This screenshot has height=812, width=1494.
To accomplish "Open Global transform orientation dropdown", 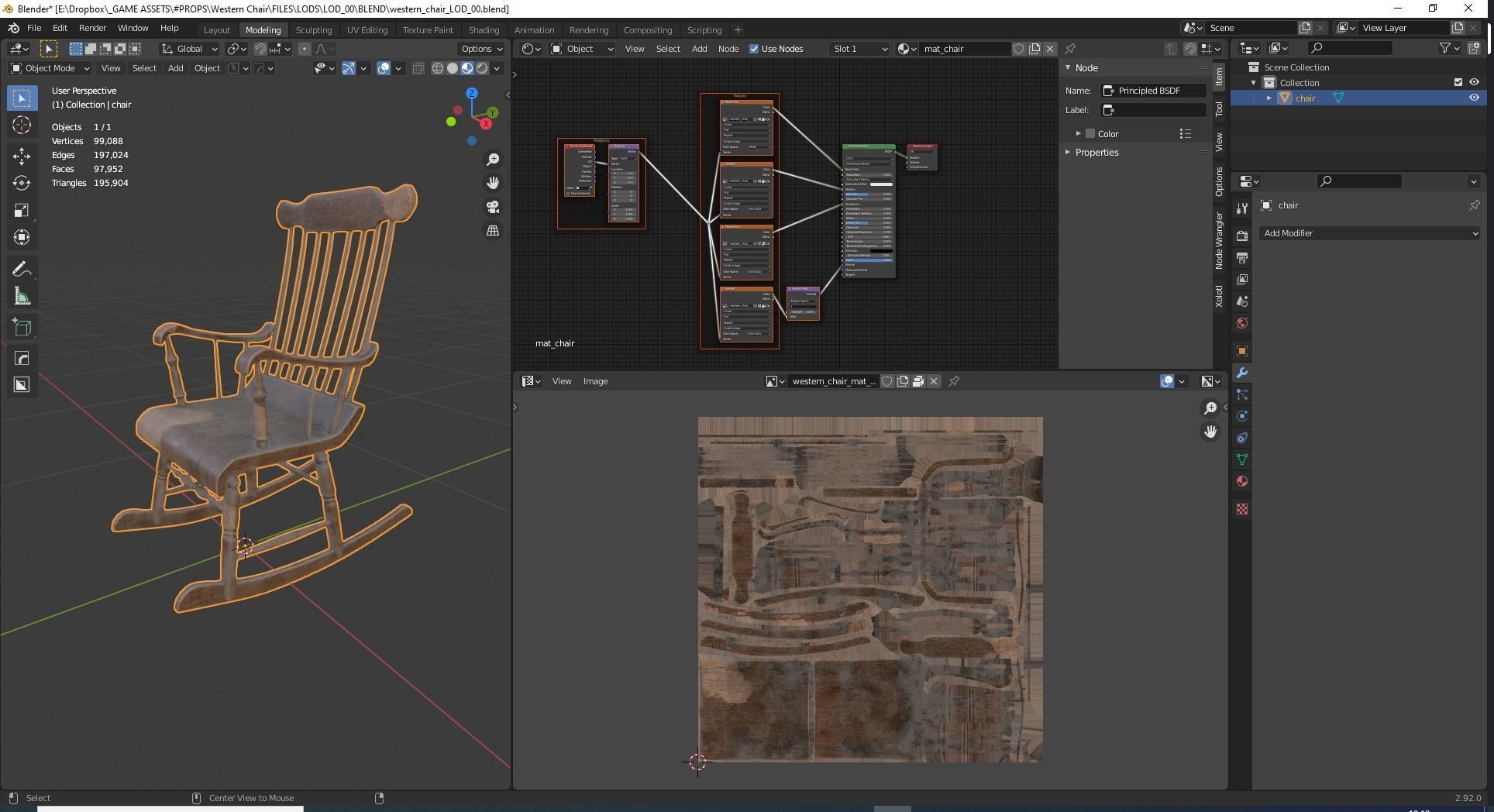I will tap(190, 49).
